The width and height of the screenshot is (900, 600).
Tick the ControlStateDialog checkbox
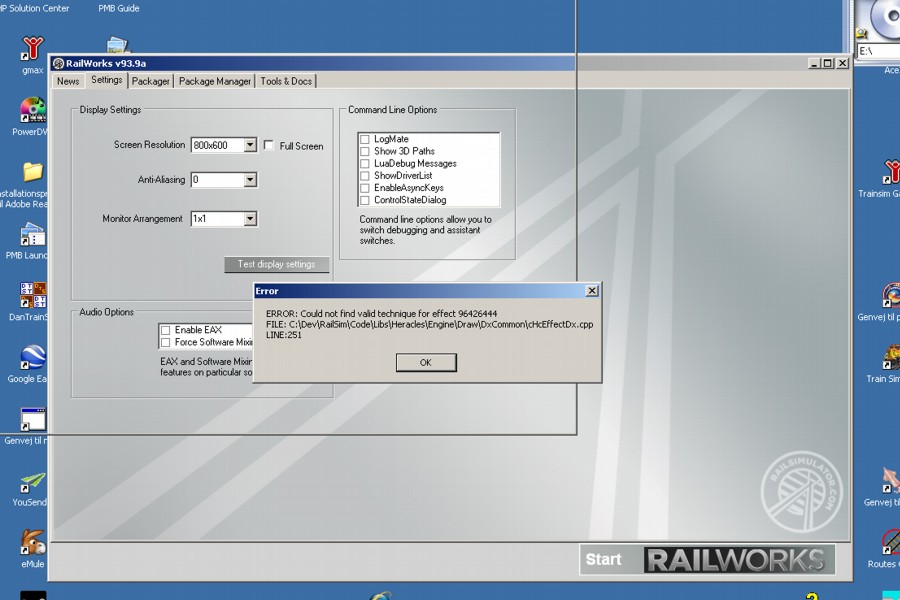point(364,200)
